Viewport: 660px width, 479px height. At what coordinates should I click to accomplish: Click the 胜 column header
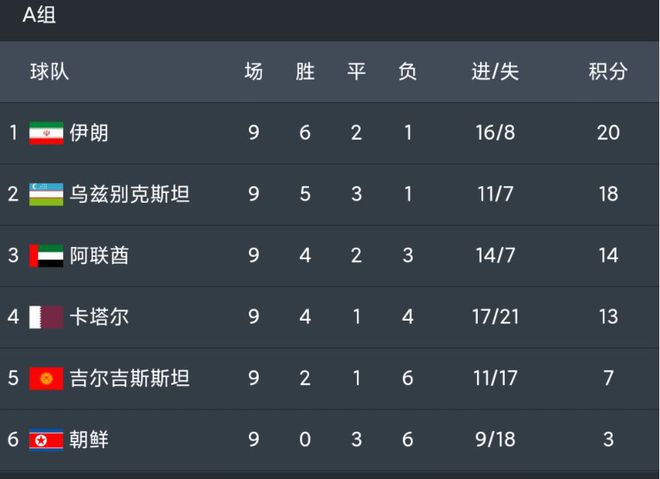tap(305, 72)
